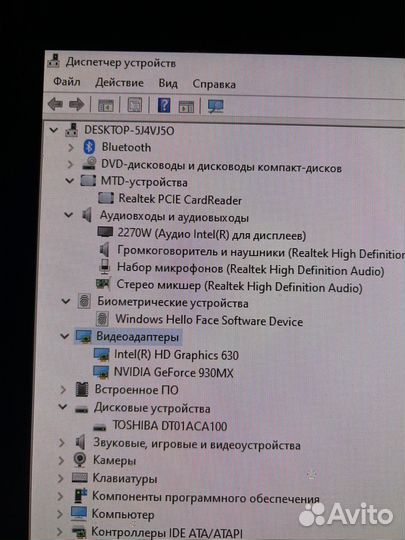Select Набор микрофонов (Realtek High Definition Audio)

coord(250,269)
